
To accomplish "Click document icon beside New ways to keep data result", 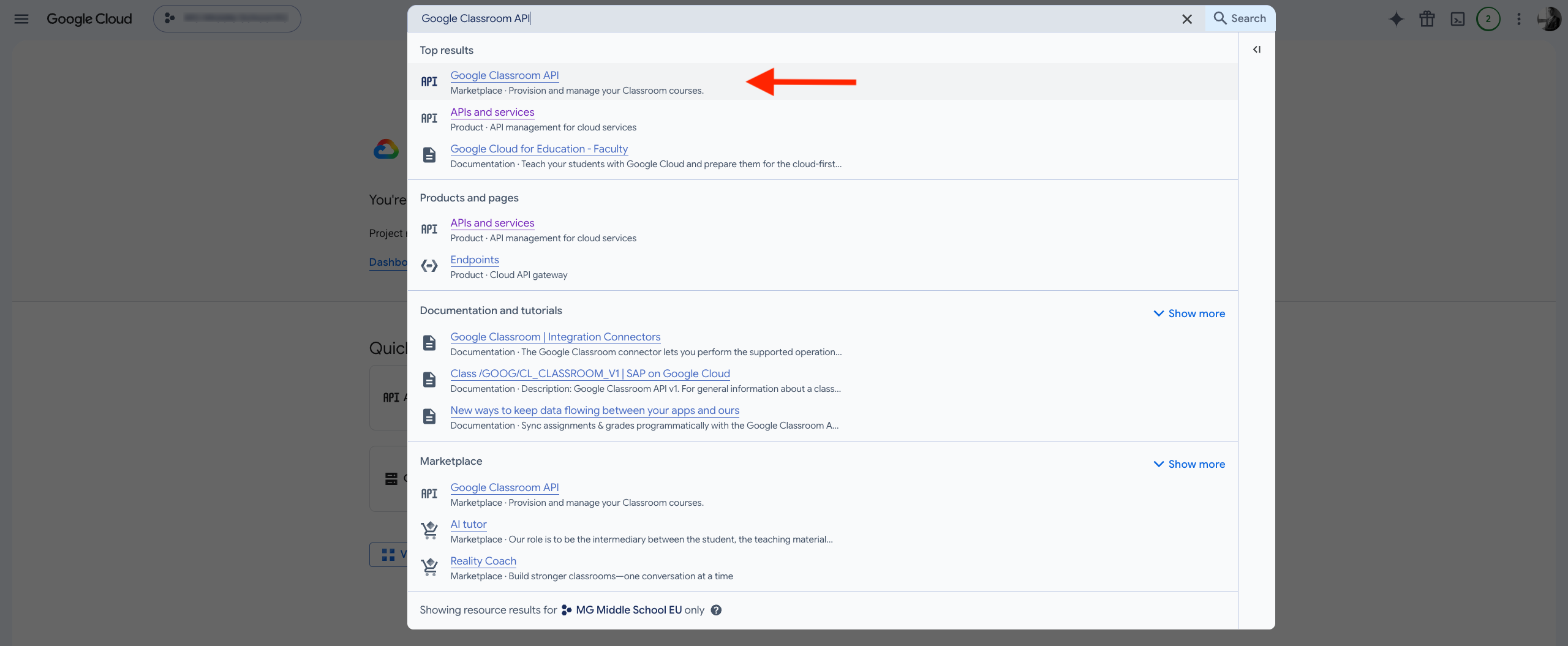I will pyautogui.click(x=429, y=416).
